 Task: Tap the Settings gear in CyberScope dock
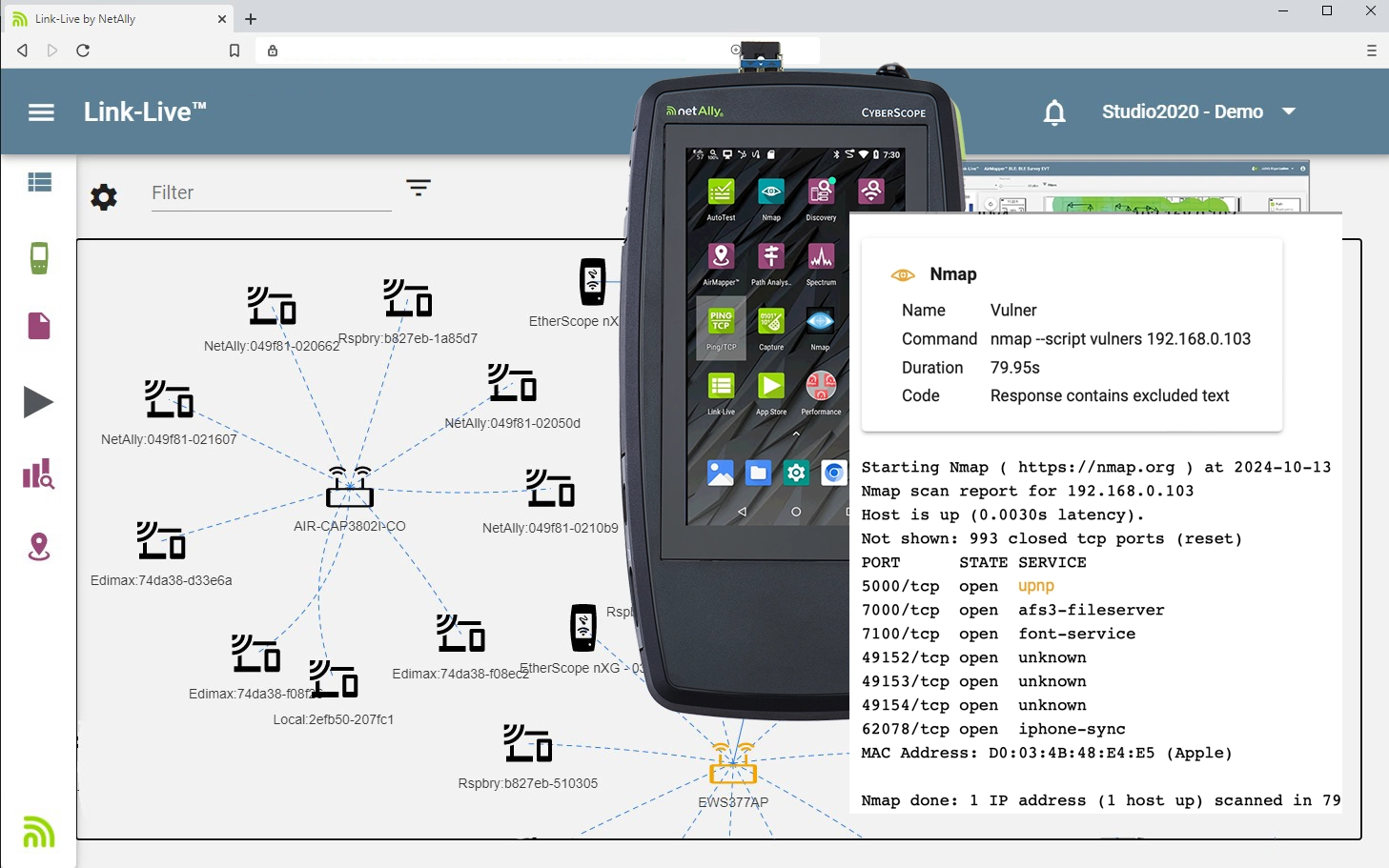click(x=796, y=473)
